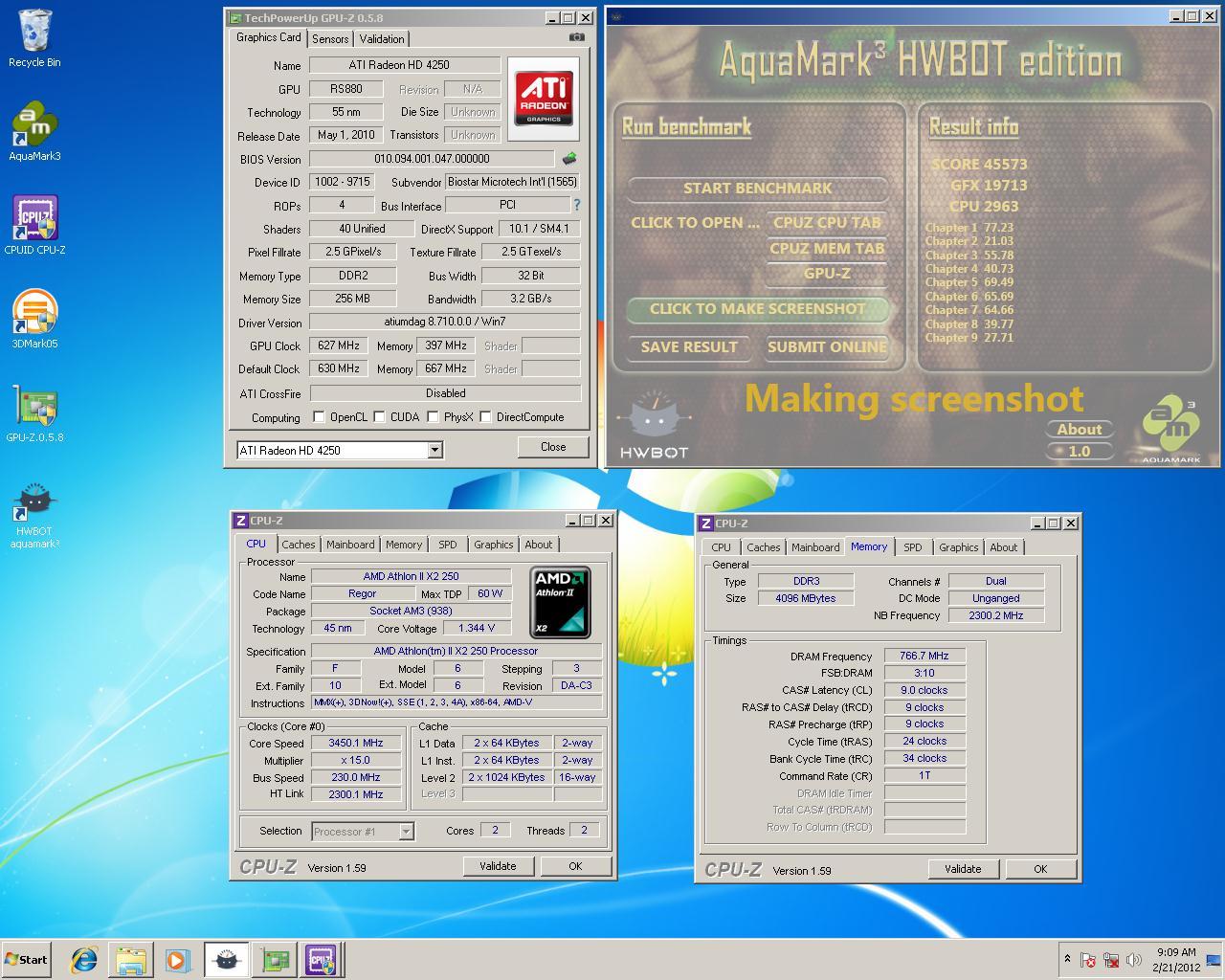Viewport: 1225px width, 980px height.
Task: Open GPU-Z.0.5.8 desktop icon
Action: (34, 413)
